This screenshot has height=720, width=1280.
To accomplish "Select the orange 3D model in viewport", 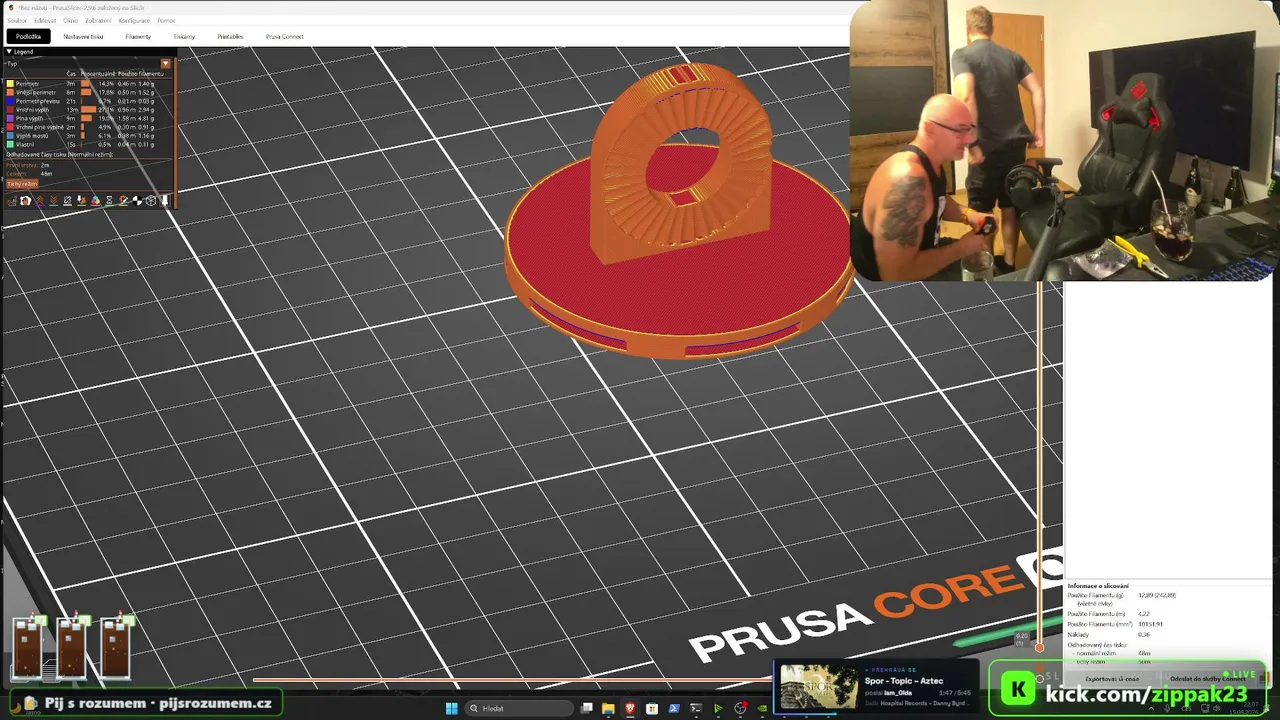I will [680, 210].
